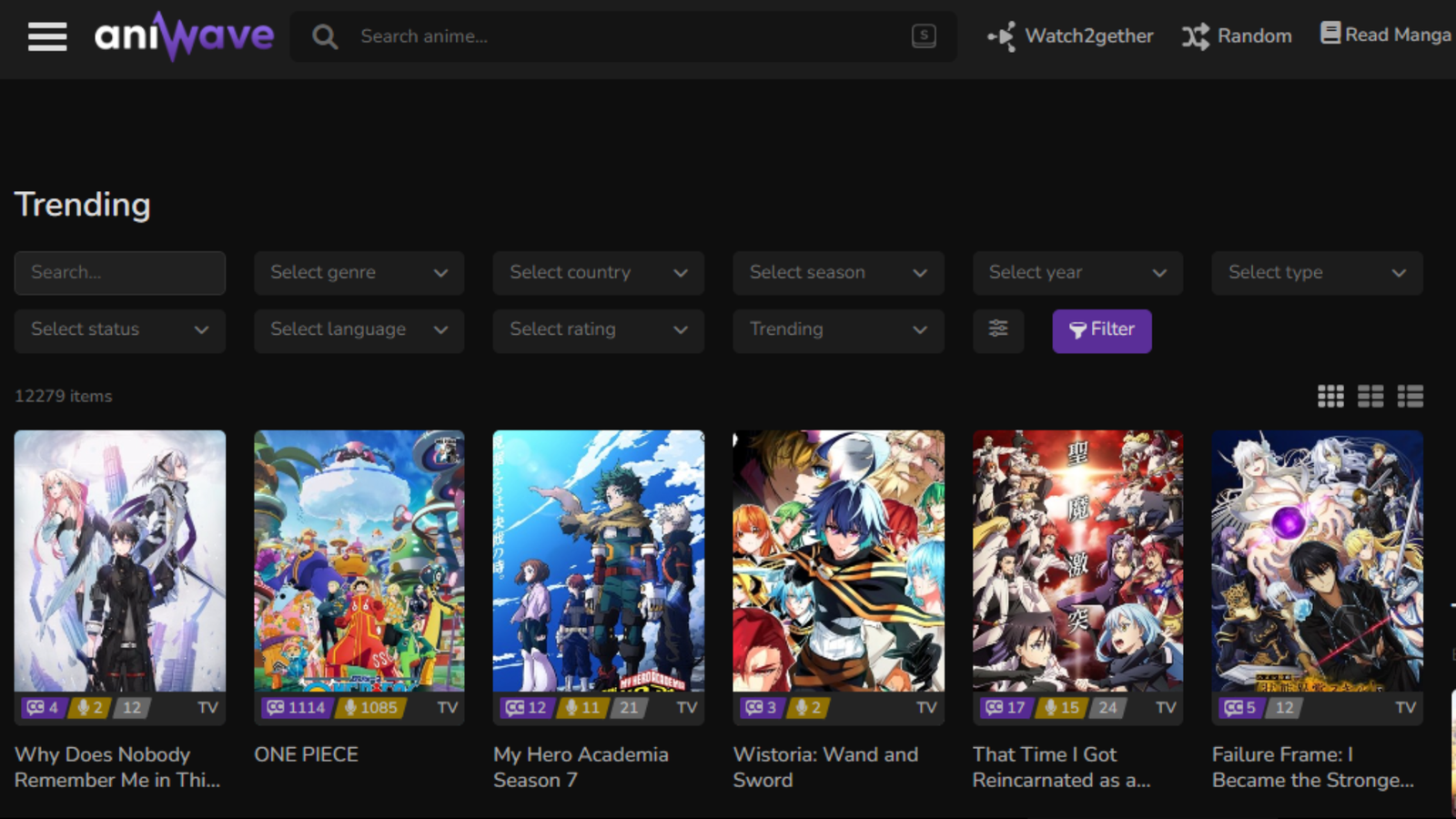The image size is (1456, 819).
Task: Click That Time I Got Reincarnated title
Action: (x=1062, y=767)
